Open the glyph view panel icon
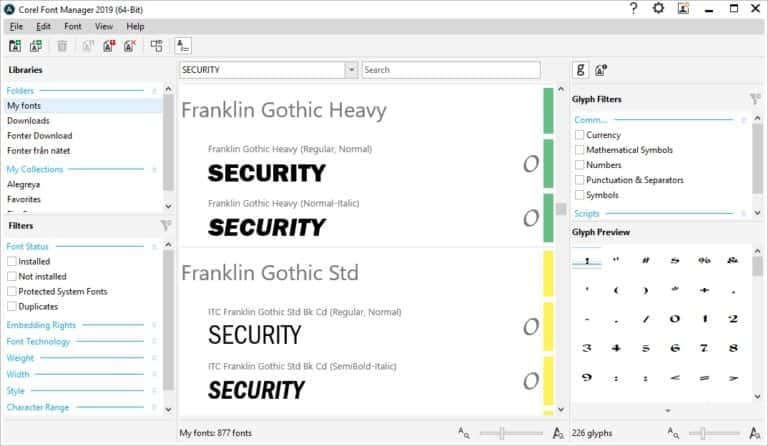 coord(580,70)
